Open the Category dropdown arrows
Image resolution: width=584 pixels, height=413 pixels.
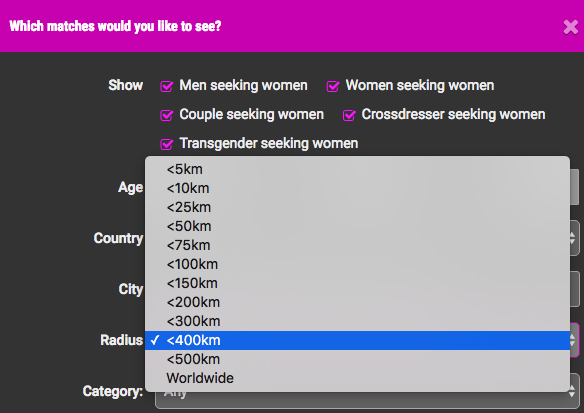[x=573, y=391]
